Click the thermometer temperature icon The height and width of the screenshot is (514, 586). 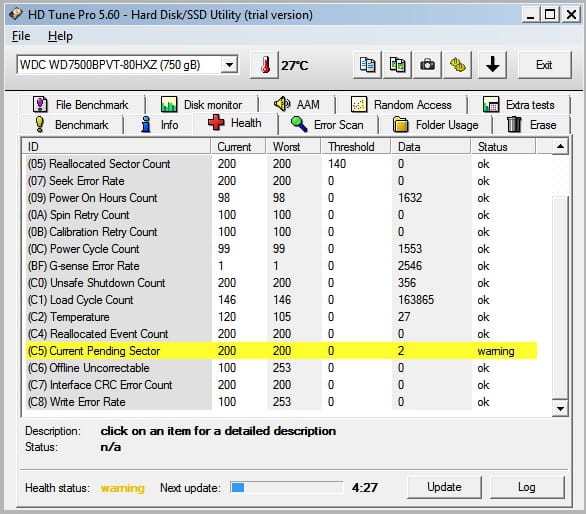tap(265, 65)
